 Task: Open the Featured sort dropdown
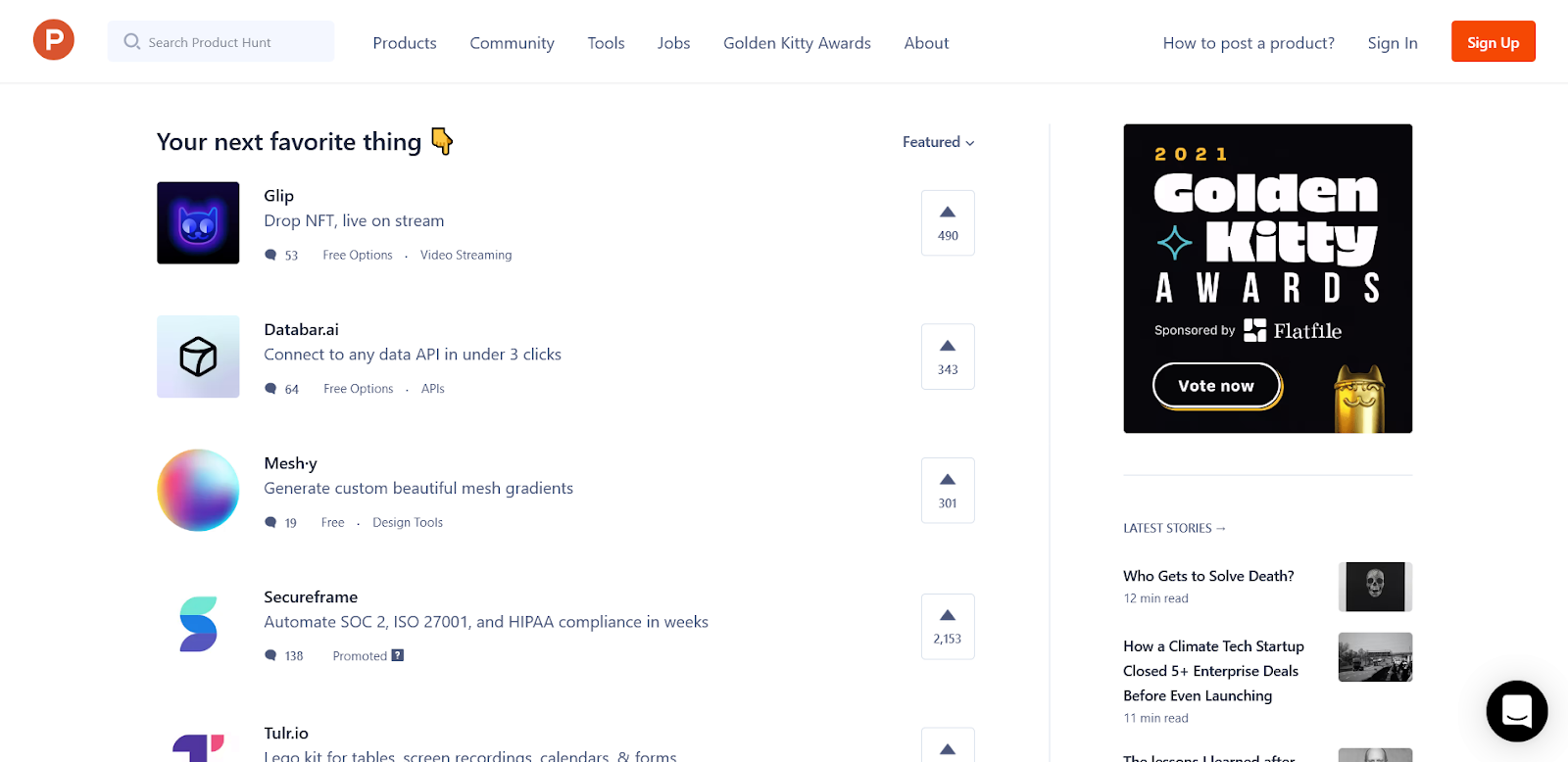939,142
